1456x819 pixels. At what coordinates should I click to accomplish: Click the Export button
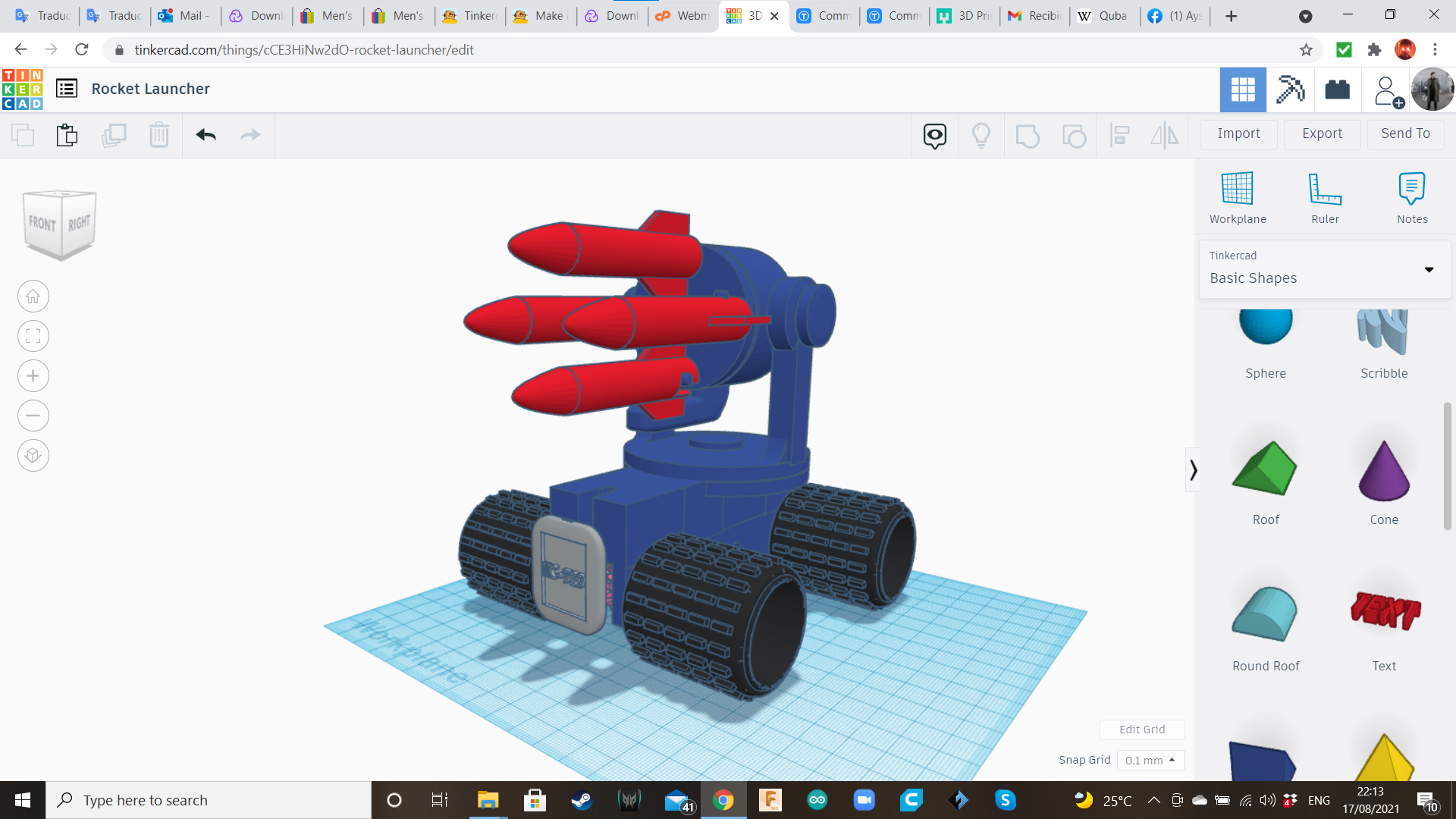point(1322,133)
